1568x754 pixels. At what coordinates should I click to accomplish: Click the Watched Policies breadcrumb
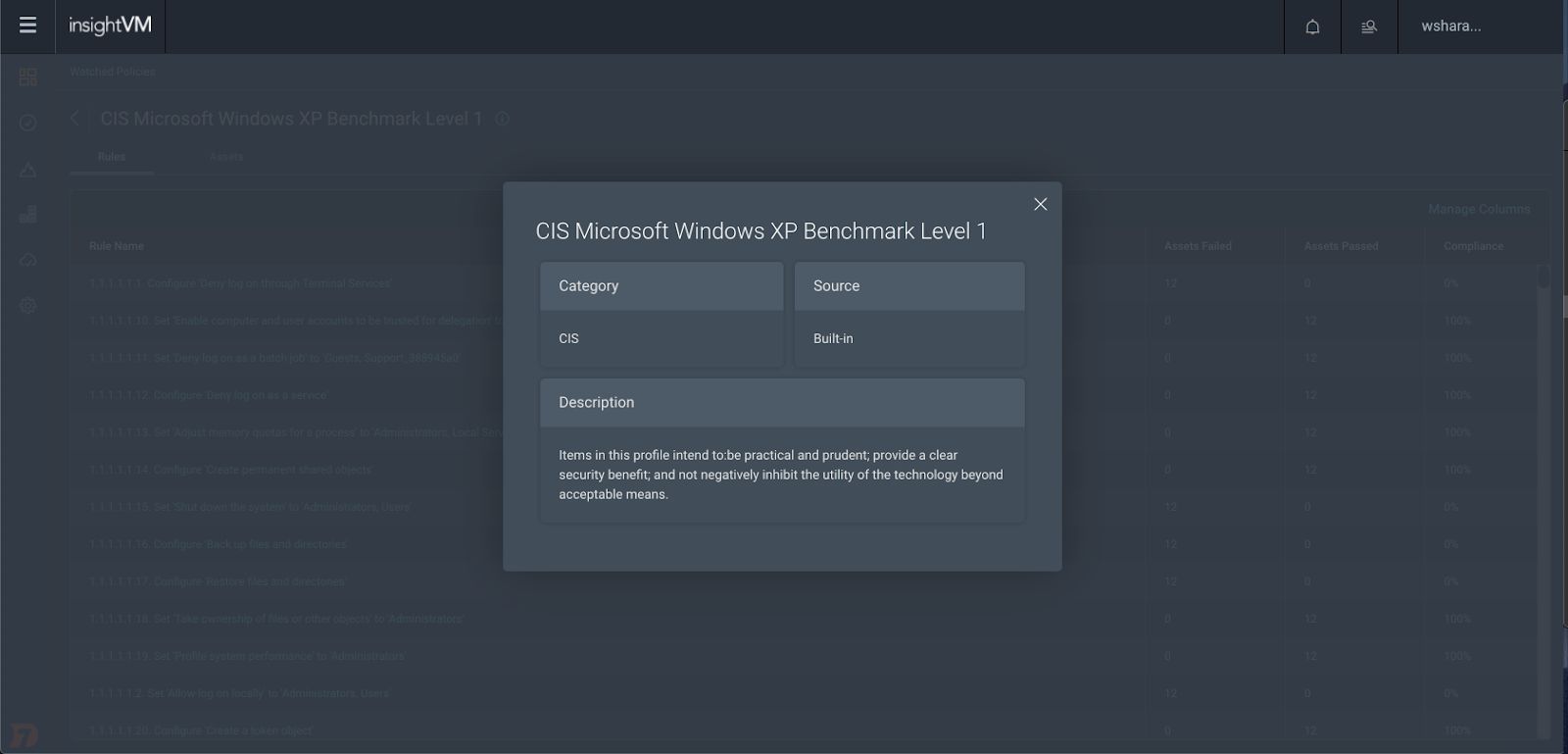pyautogui.click(x=112, y=72)
